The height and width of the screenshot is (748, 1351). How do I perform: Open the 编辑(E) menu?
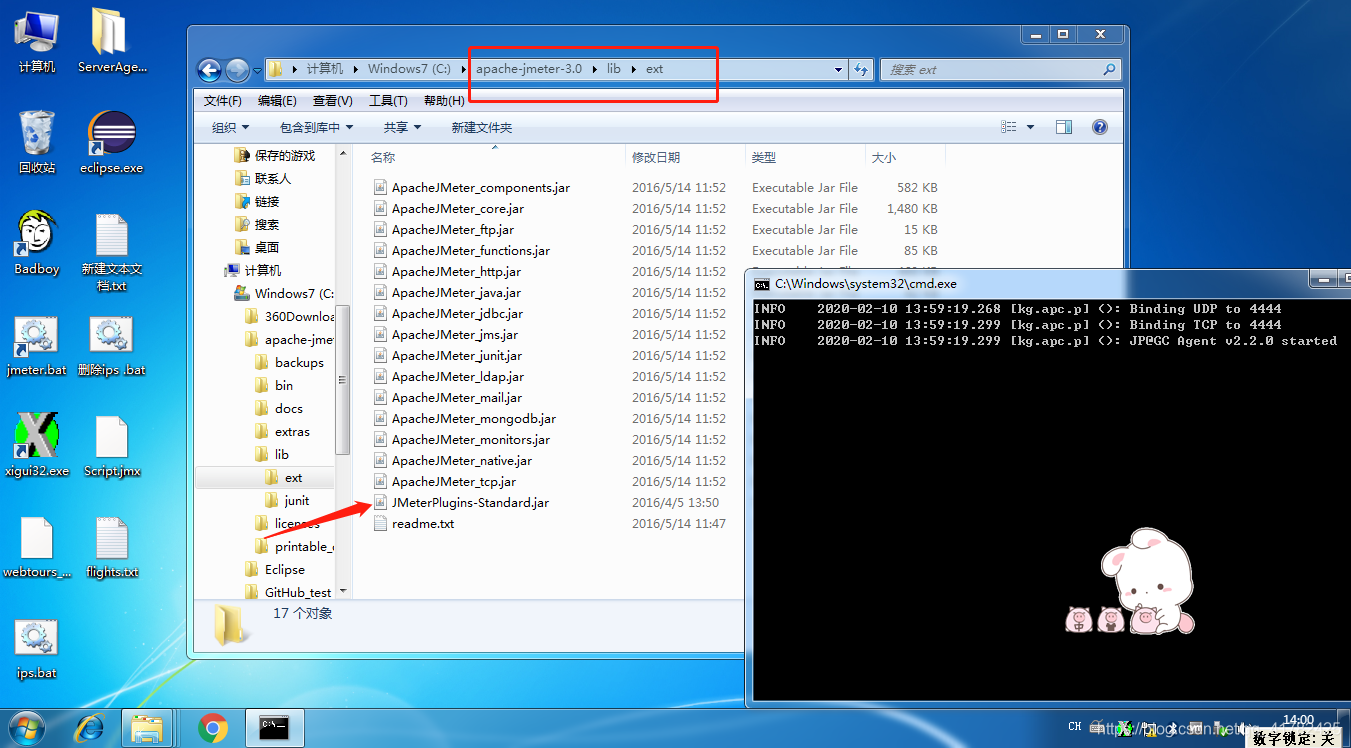pyautogui.click(x=277, y=101)
